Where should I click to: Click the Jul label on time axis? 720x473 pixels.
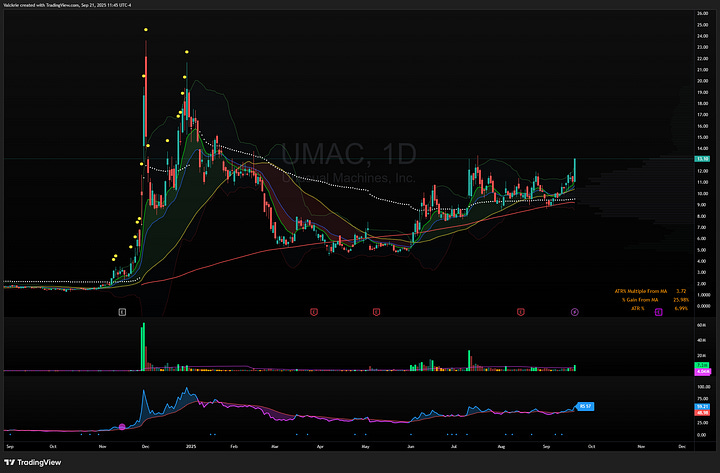pos(454,446)
